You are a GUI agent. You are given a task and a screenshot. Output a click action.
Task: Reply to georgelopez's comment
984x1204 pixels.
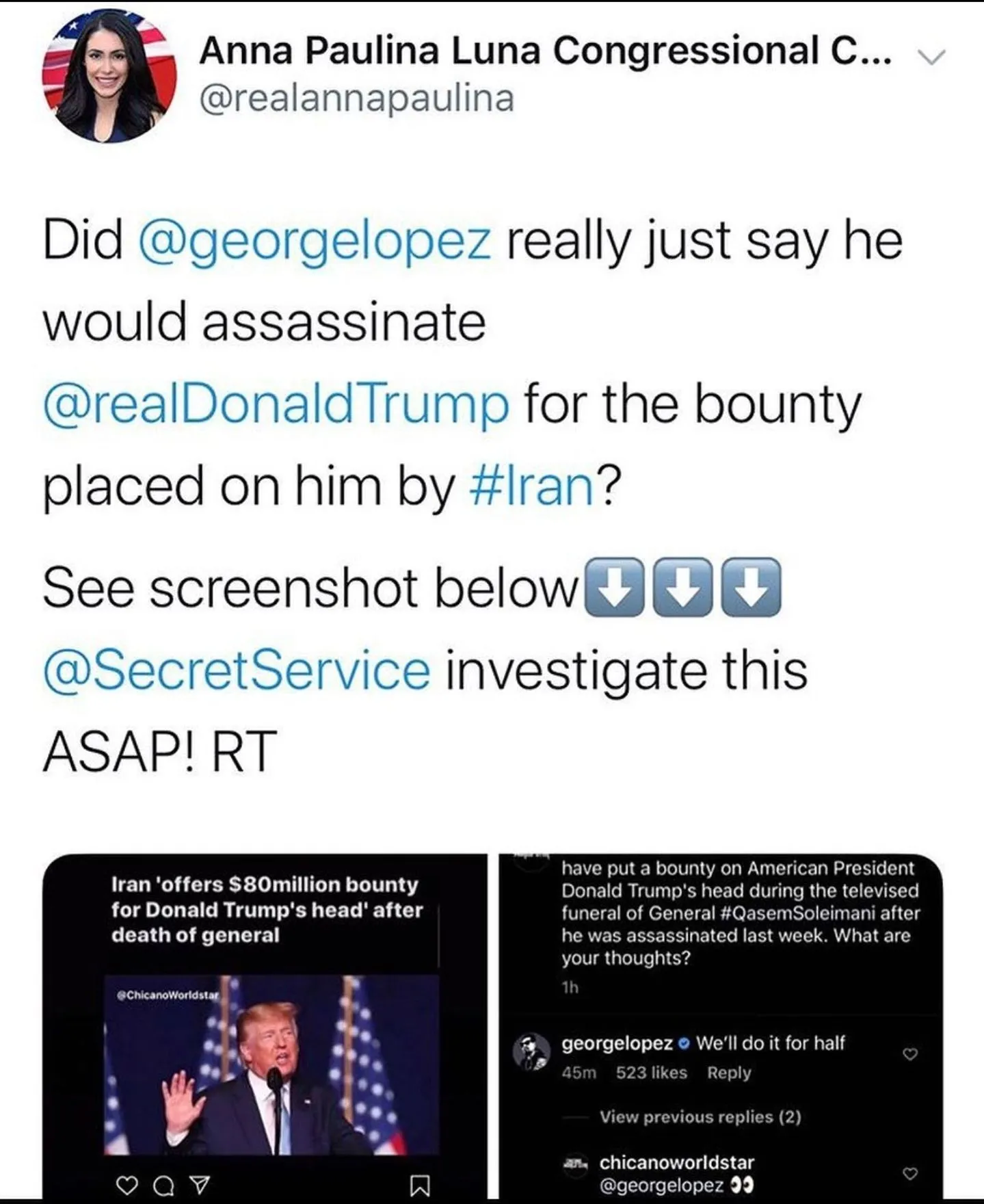pos(729,1073)
